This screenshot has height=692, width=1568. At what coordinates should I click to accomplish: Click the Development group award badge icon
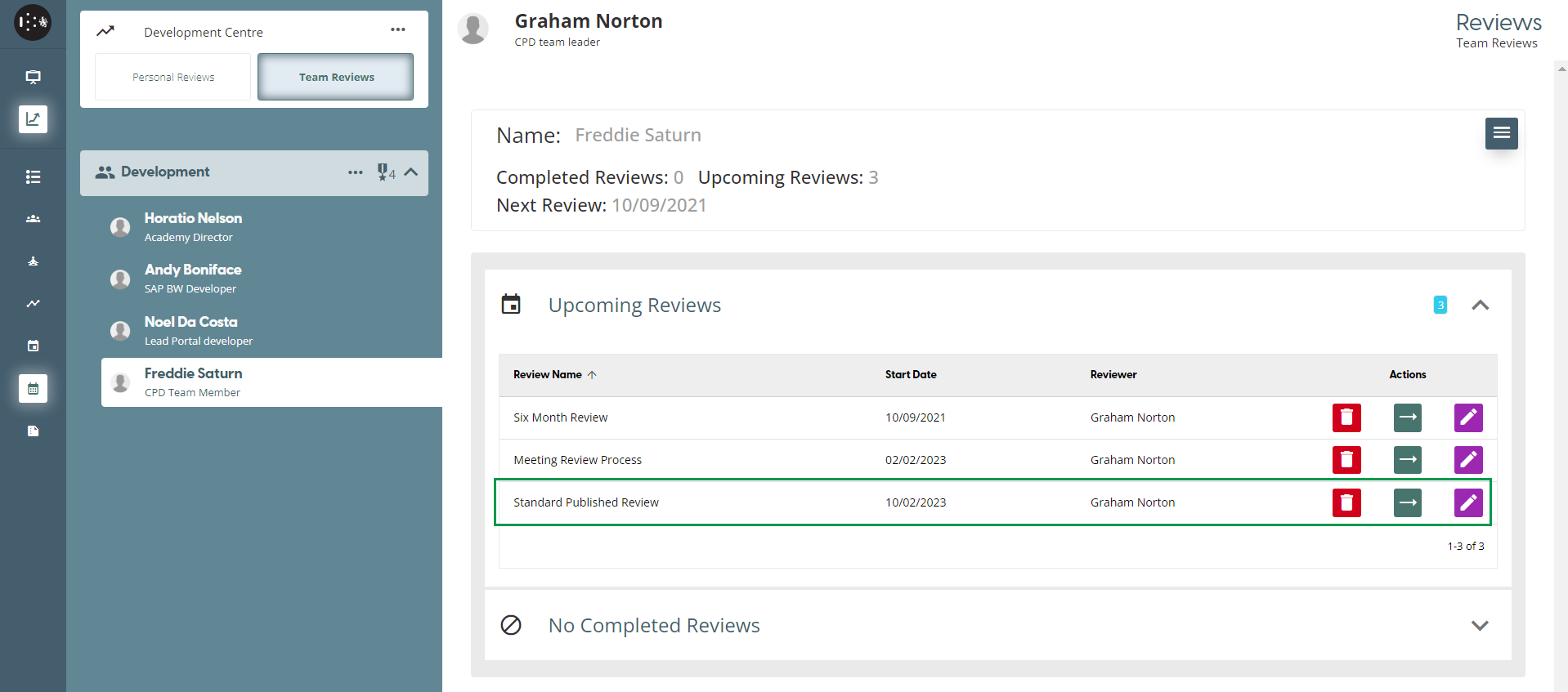tap(384, 172)
